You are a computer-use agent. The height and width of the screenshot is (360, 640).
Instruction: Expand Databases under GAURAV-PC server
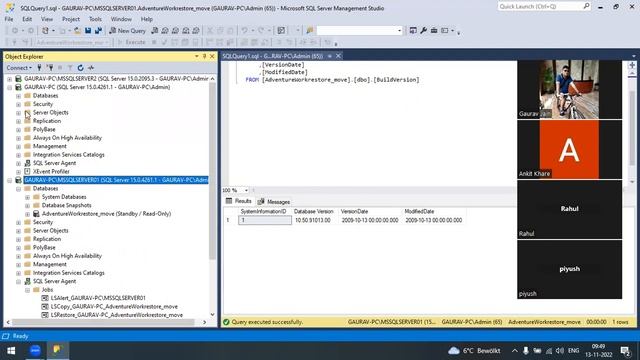pos(18,96)
